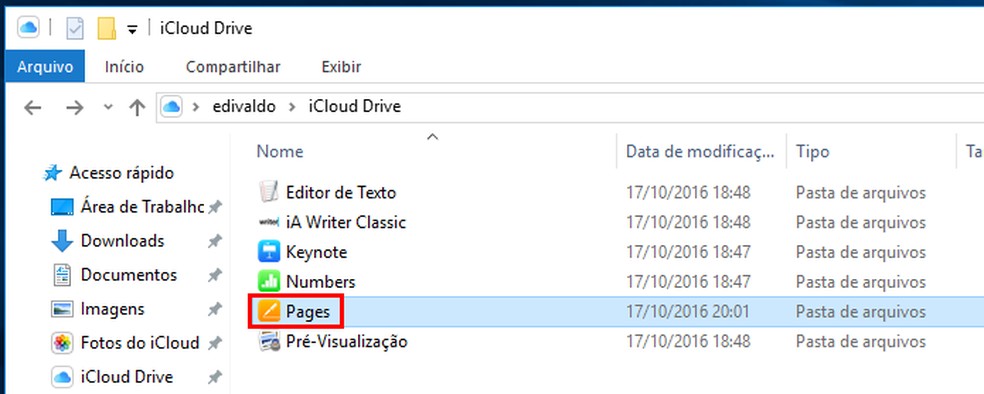Click pin icon next to Fotos do iCloud
This screenshot has width=984, height=394.
coord(215,344)
